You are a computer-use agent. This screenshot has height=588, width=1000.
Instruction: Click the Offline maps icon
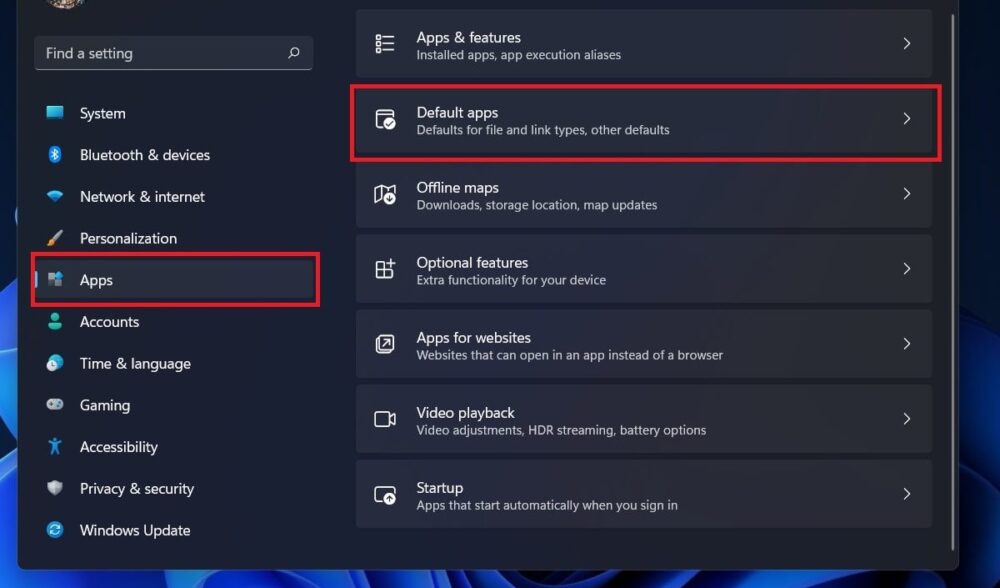[x=385, y=194]
